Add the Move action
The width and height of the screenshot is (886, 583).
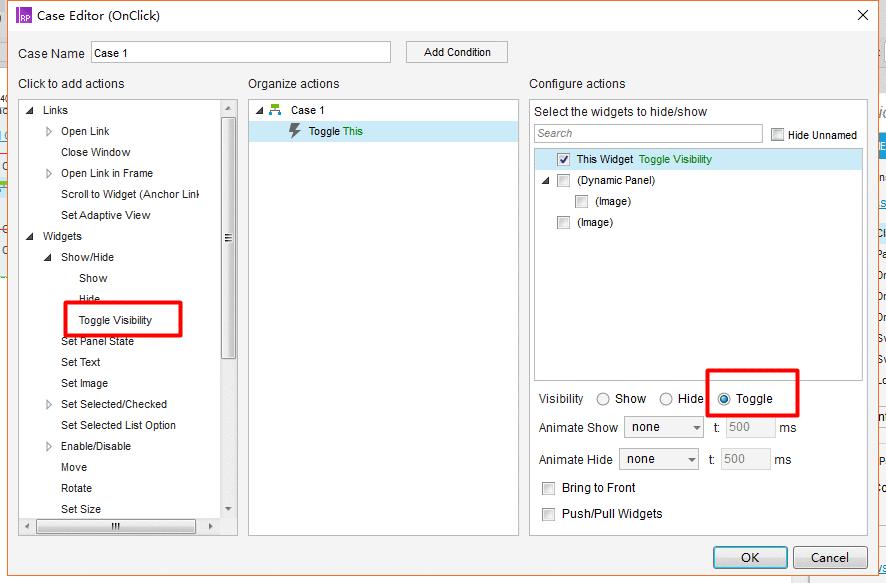pyautogui.click(x=74, y=467)
